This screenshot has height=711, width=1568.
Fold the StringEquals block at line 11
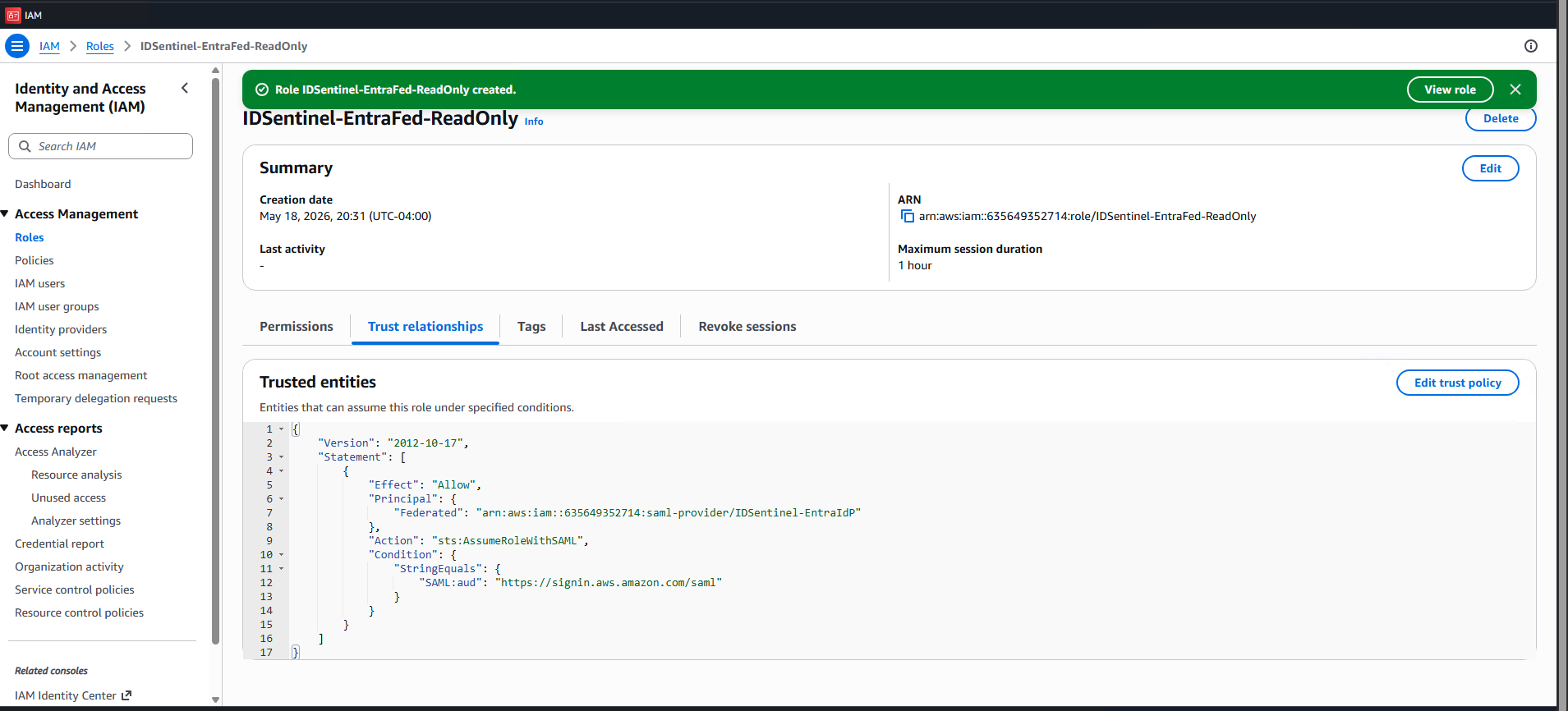click(x=281, y=569)
